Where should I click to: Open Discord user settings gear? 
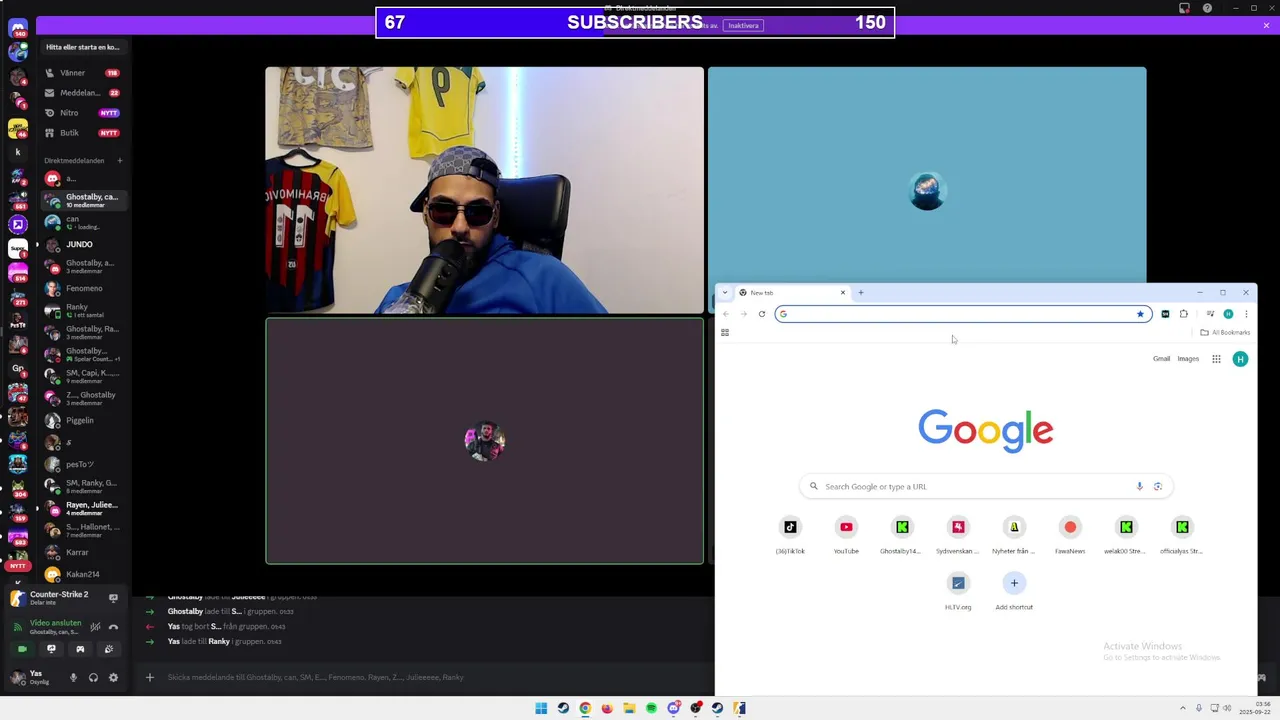tap(113, 678)
